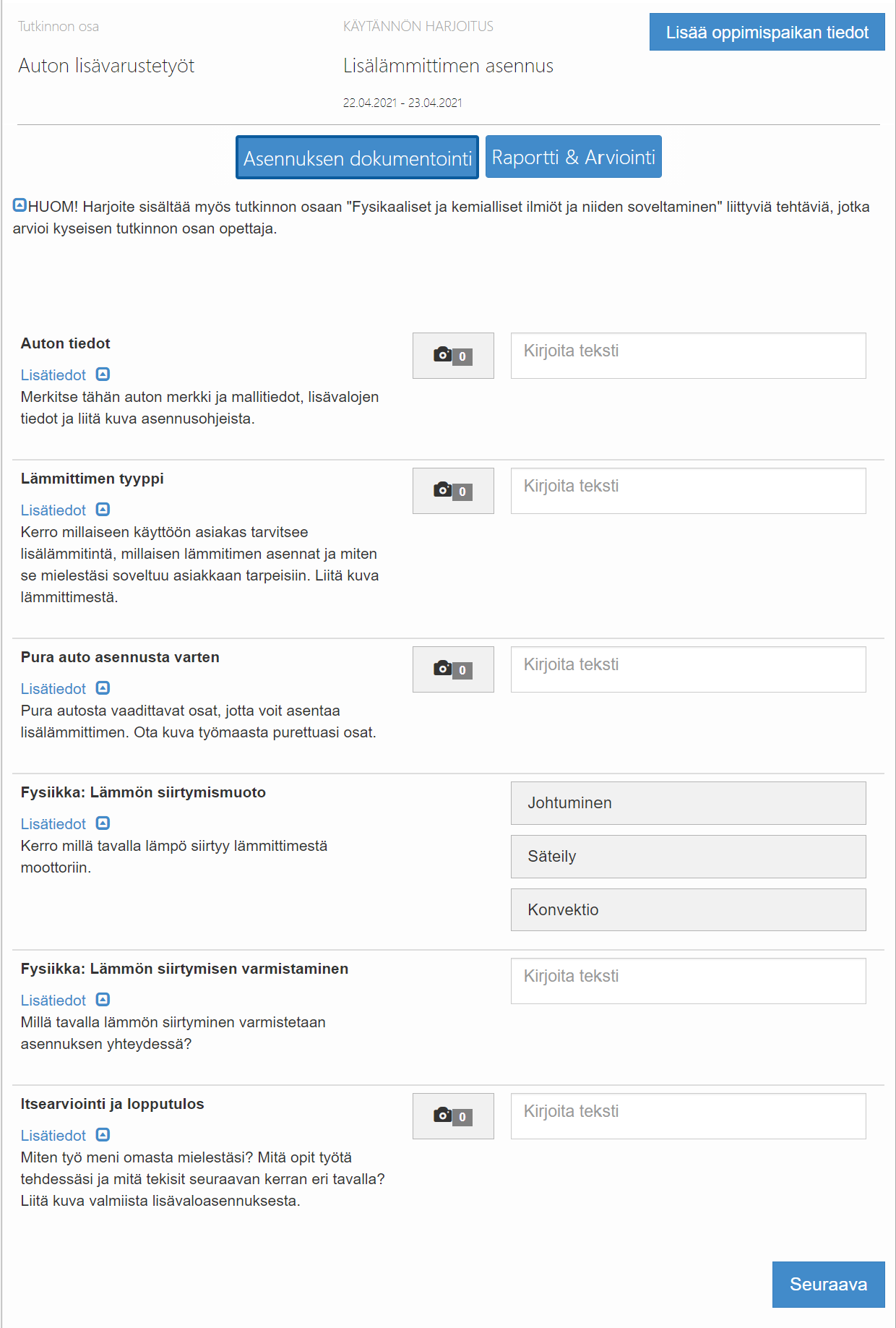Add photo for Itsearviointi ja lopputulos

[x=453, y=1116]
